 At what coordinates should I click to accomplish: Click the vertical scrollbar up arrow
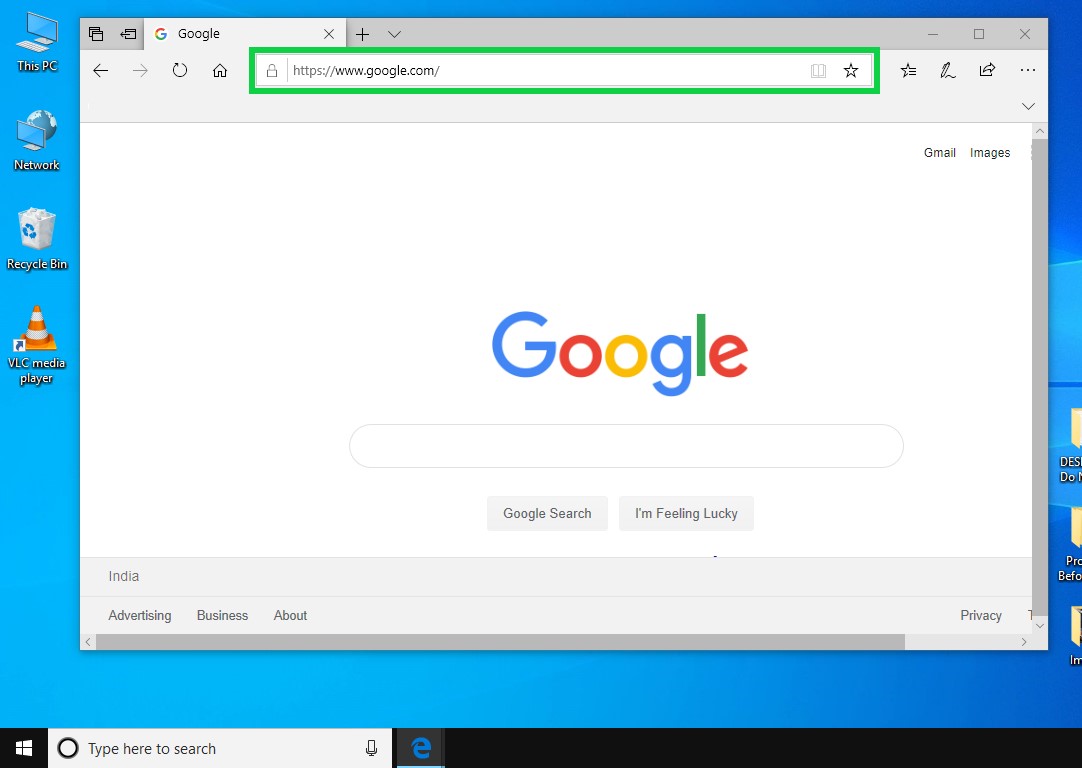tap(1040, 131)
